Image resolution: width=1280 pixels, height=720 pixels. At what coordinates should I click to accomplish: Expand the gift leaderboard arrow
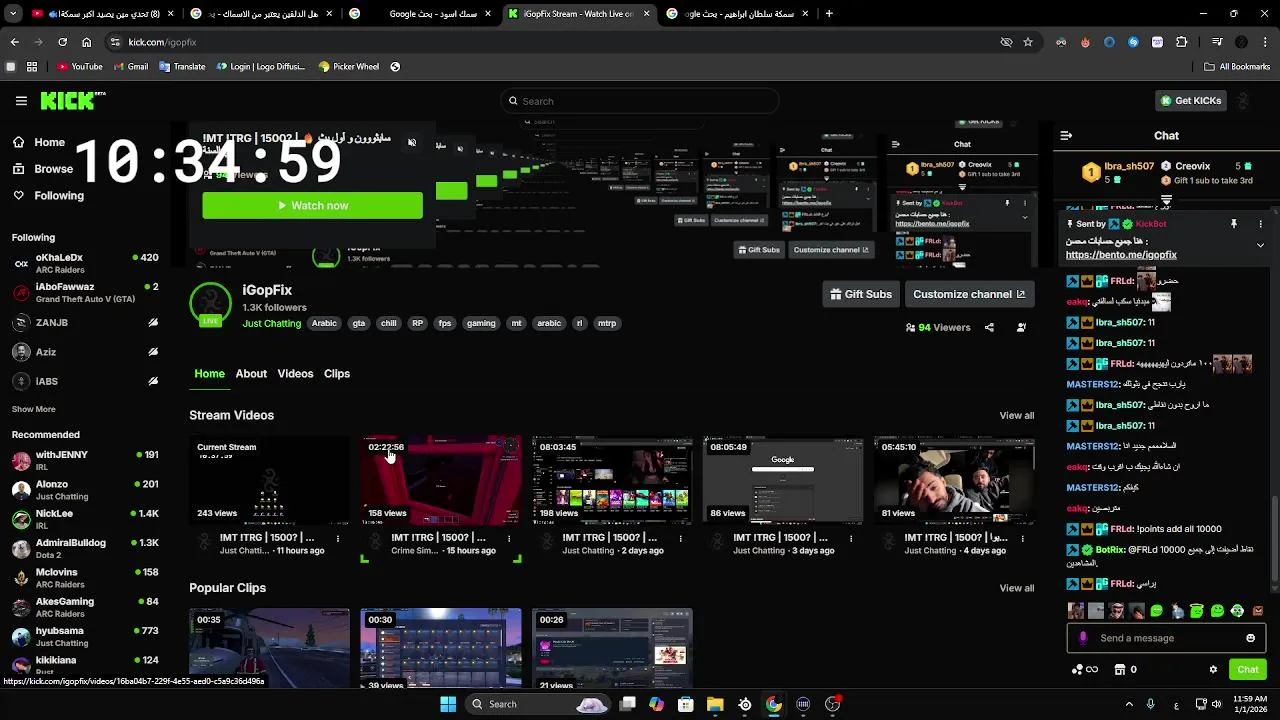(1166, 201)
